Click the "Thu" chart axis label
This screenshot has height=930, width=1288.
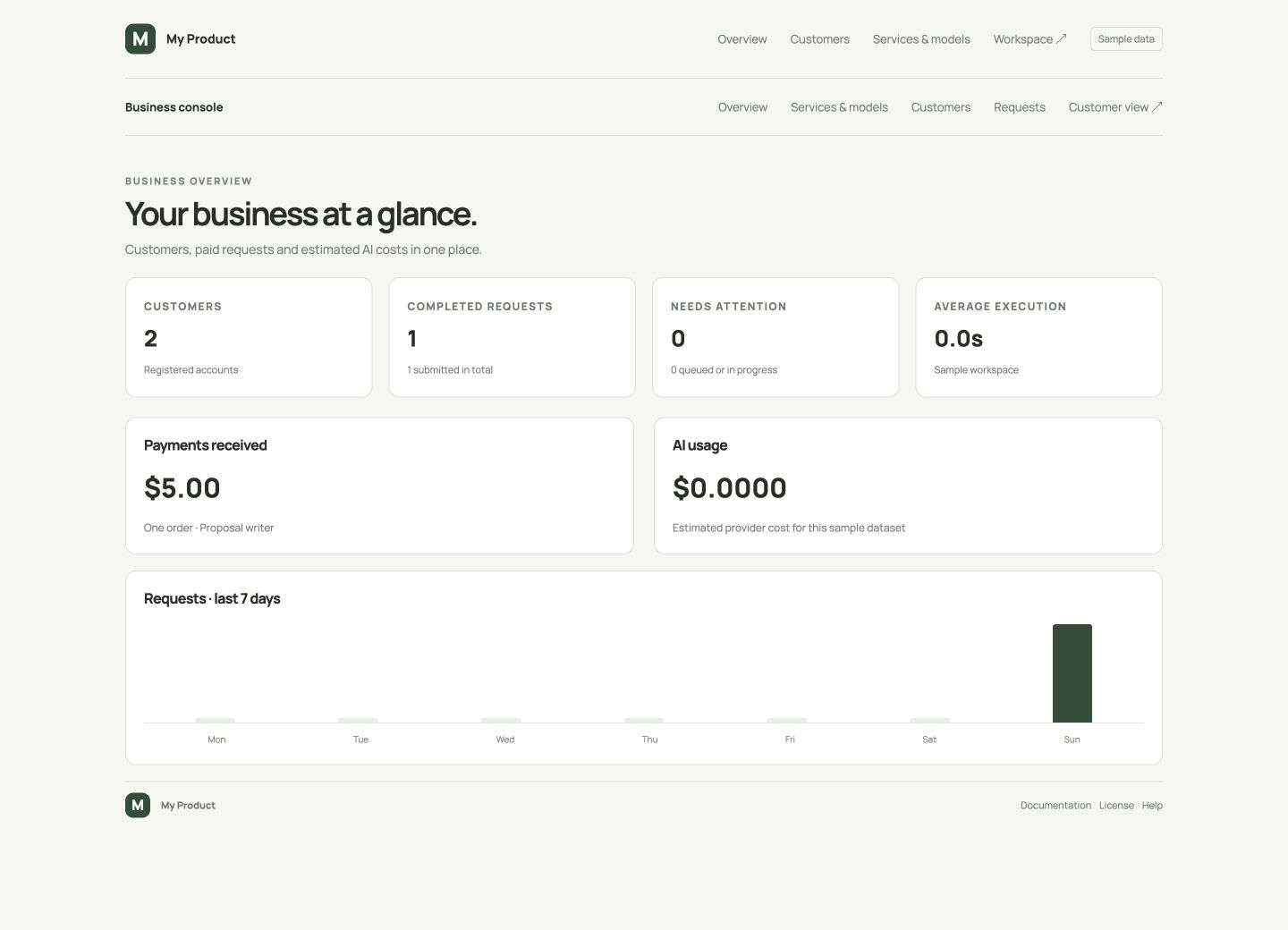[x=650, y=740]
